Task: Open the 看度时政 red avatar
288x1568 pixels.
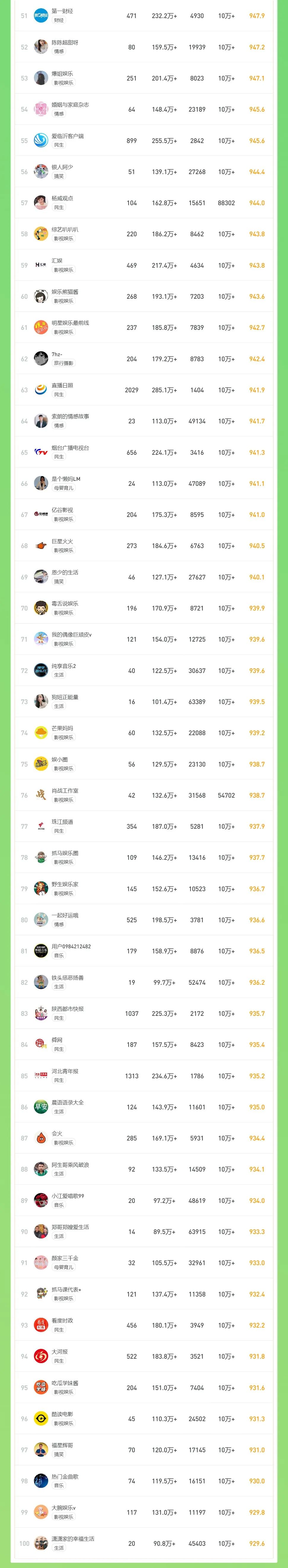Action: [x=41, y=1326]
